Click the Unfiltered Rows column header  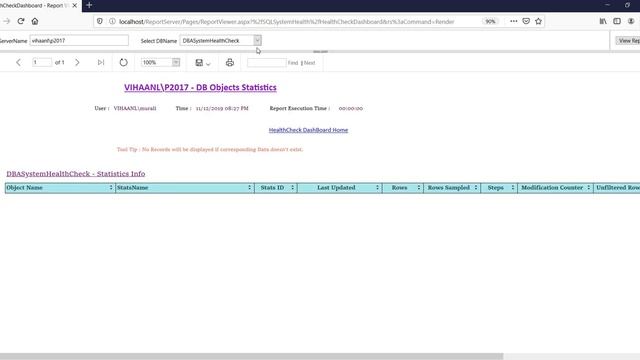point(617,188)
